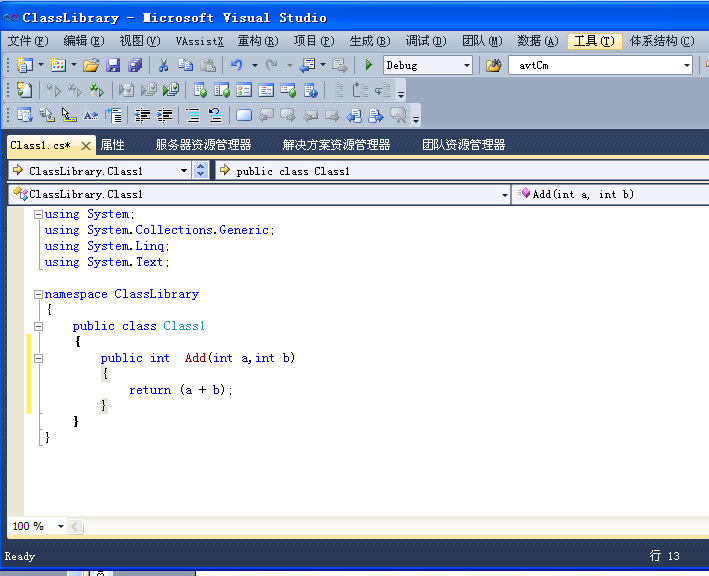Click the Display Quick Info pointer icon
The image size is (709, 576).
69,115
